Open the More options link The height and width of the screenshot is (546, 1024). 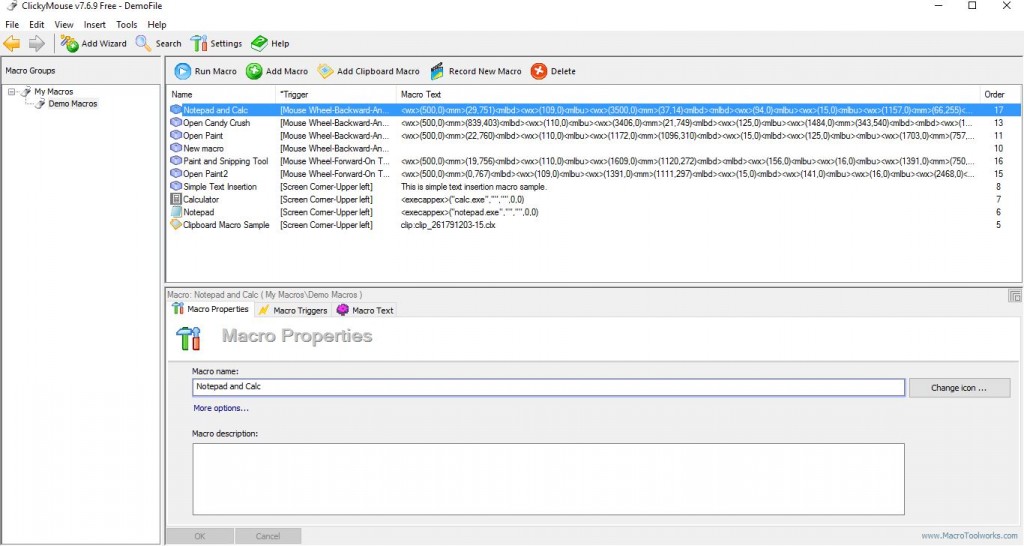click(x=221, y=408)
